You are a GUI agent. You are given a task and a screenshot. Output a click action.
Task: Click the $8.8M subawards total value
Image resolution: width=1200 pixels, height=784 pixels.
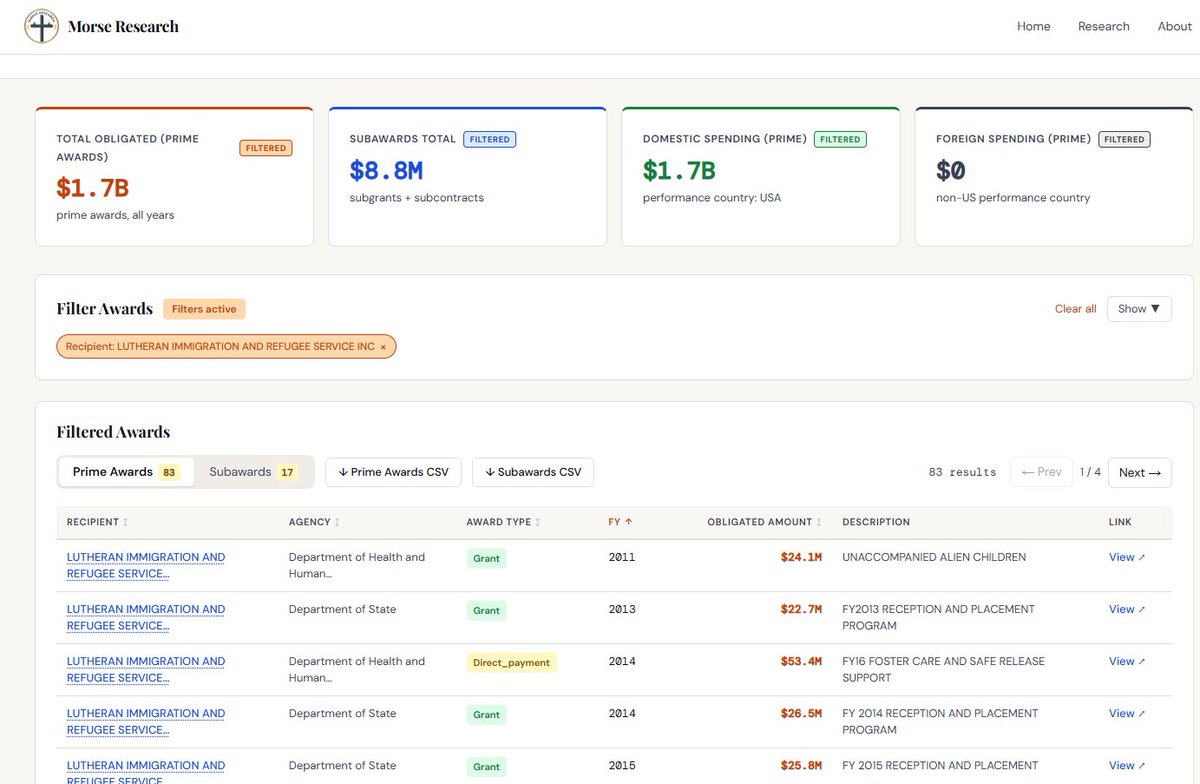click(386, 171)
